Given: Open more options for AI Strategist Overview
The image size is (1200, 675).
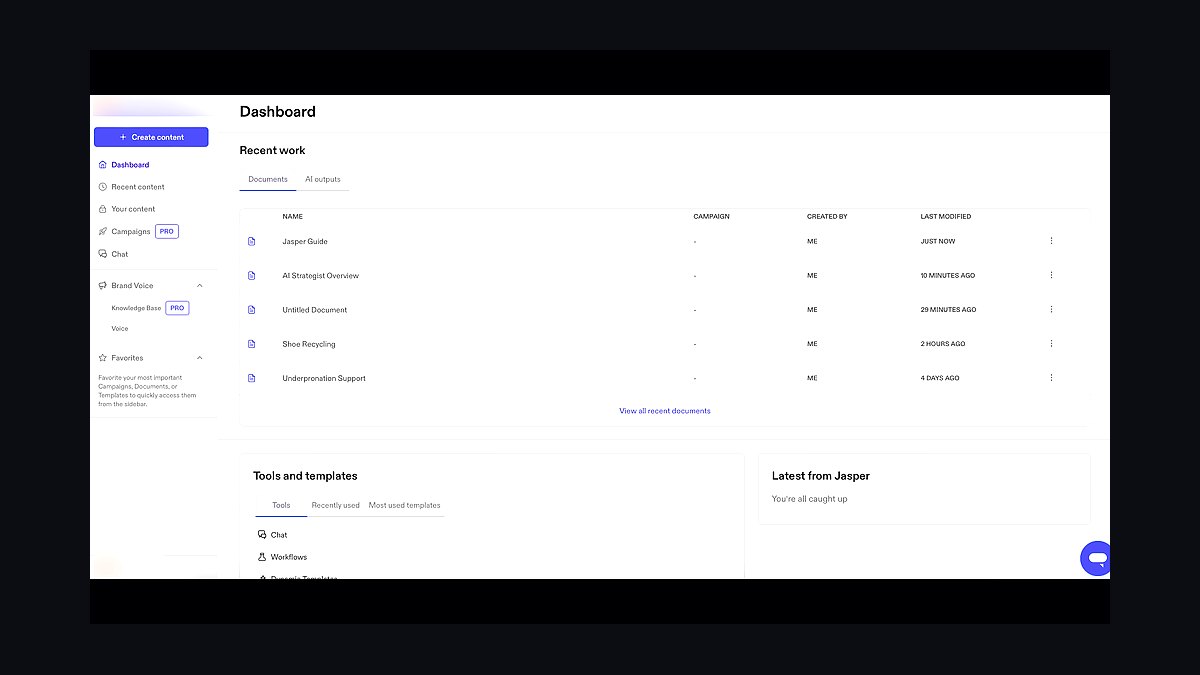Looking at the screenshot, I should tap(1051, 275).
